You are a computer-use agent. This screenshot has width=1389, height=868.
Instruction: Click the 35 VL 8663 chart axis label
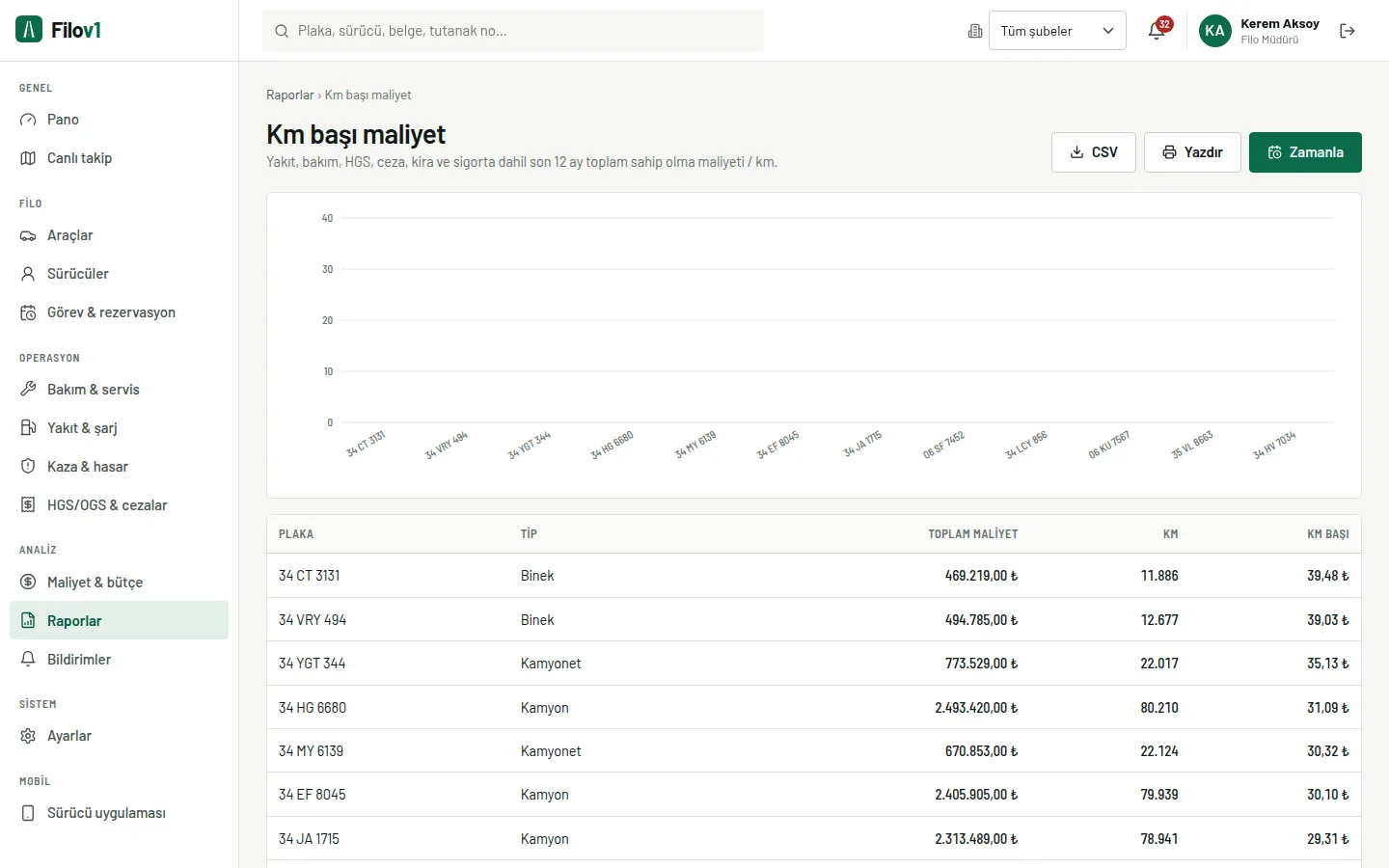pos(1192,446)
